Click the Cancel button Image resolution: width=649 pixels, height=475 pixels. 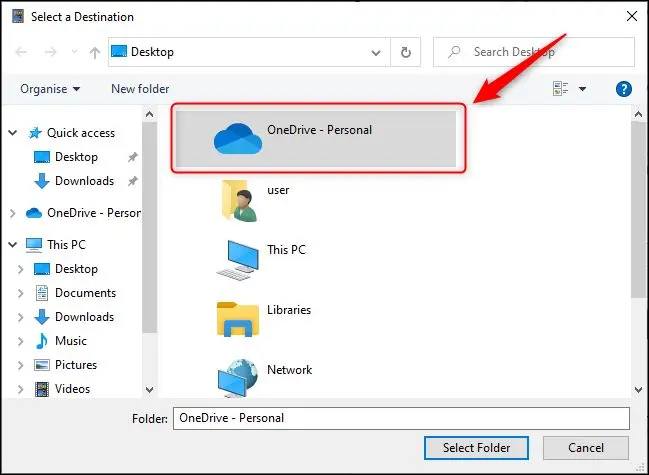(x=586, y=448)
